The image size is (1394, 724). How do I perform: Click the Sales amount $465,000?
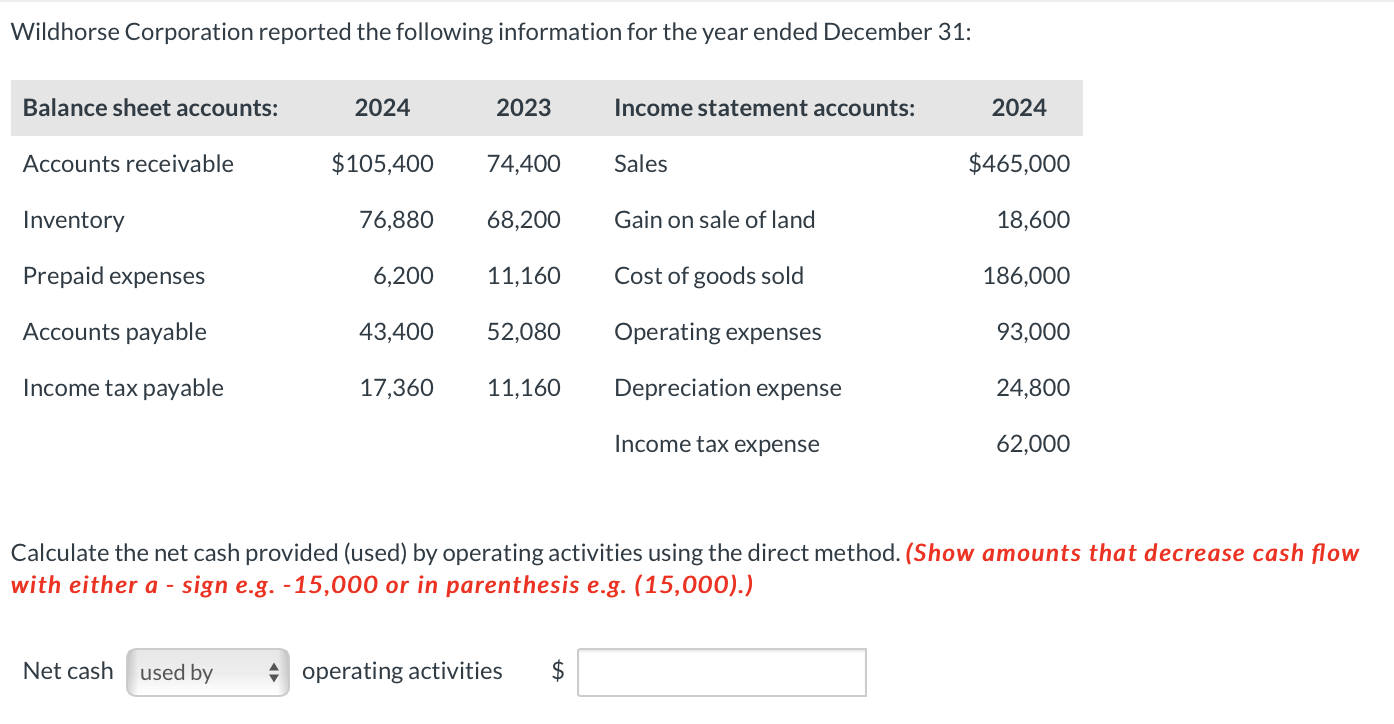(x=1019, y=164)
